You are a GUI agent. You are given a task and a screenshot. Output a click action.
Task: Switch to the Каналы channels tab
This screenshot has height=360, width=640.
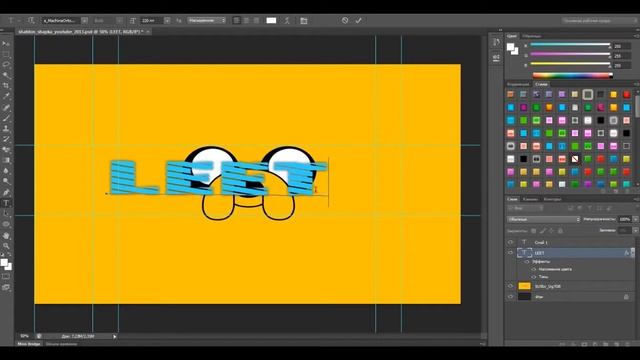point(530,199)
